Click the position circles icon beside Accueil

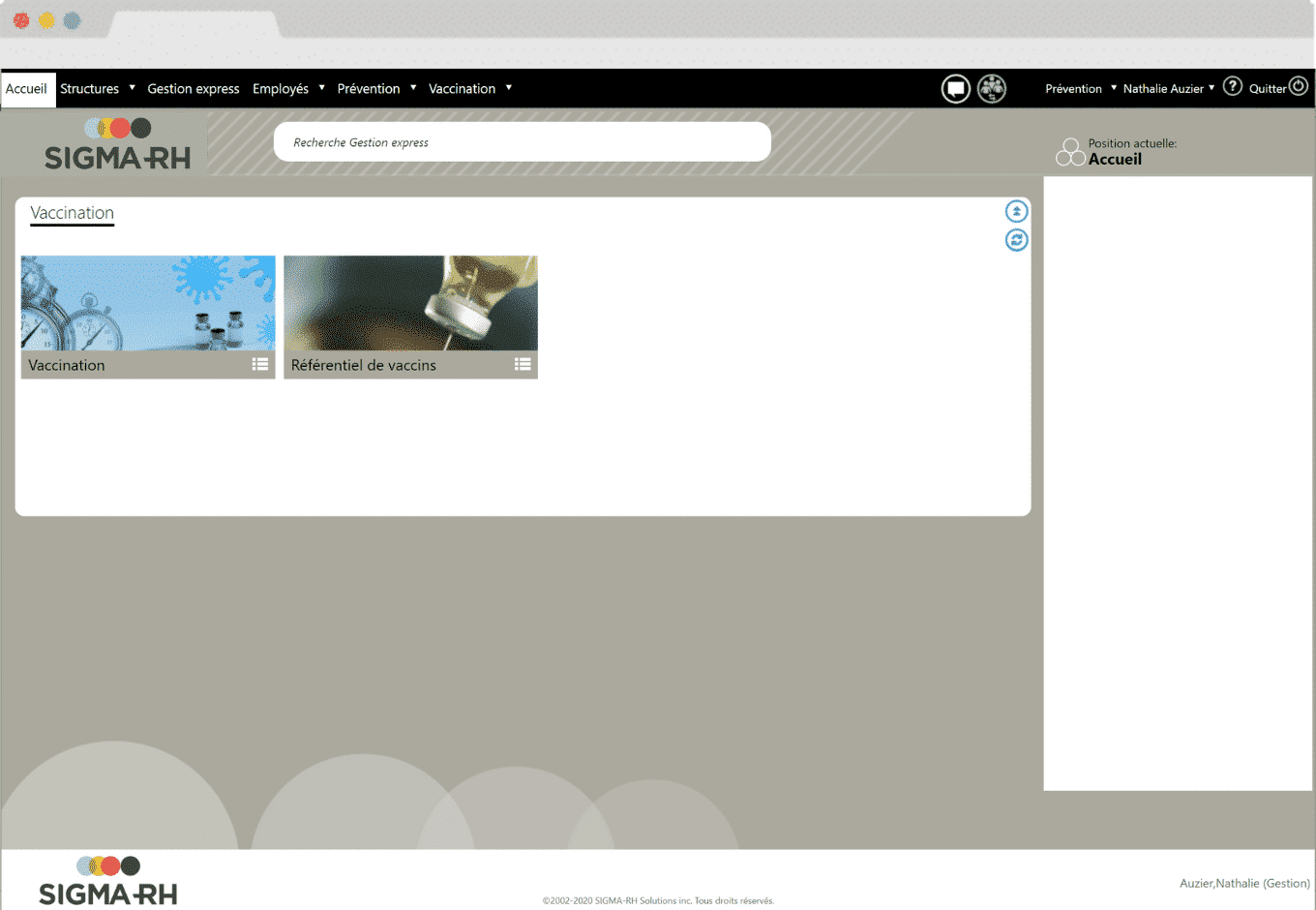pos(1070,152)
